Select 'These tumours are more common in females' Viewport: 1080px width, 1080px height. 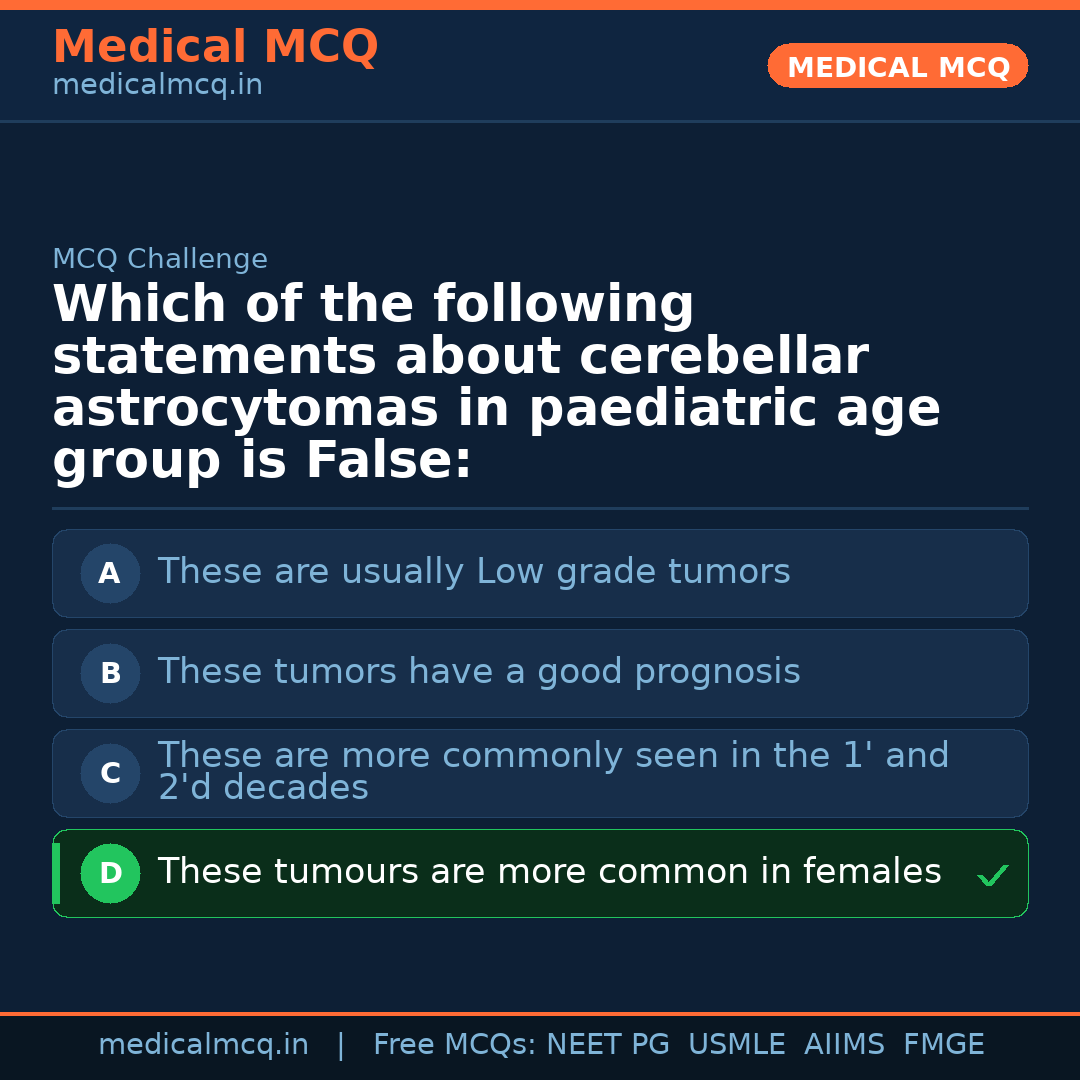pos(549,872)
